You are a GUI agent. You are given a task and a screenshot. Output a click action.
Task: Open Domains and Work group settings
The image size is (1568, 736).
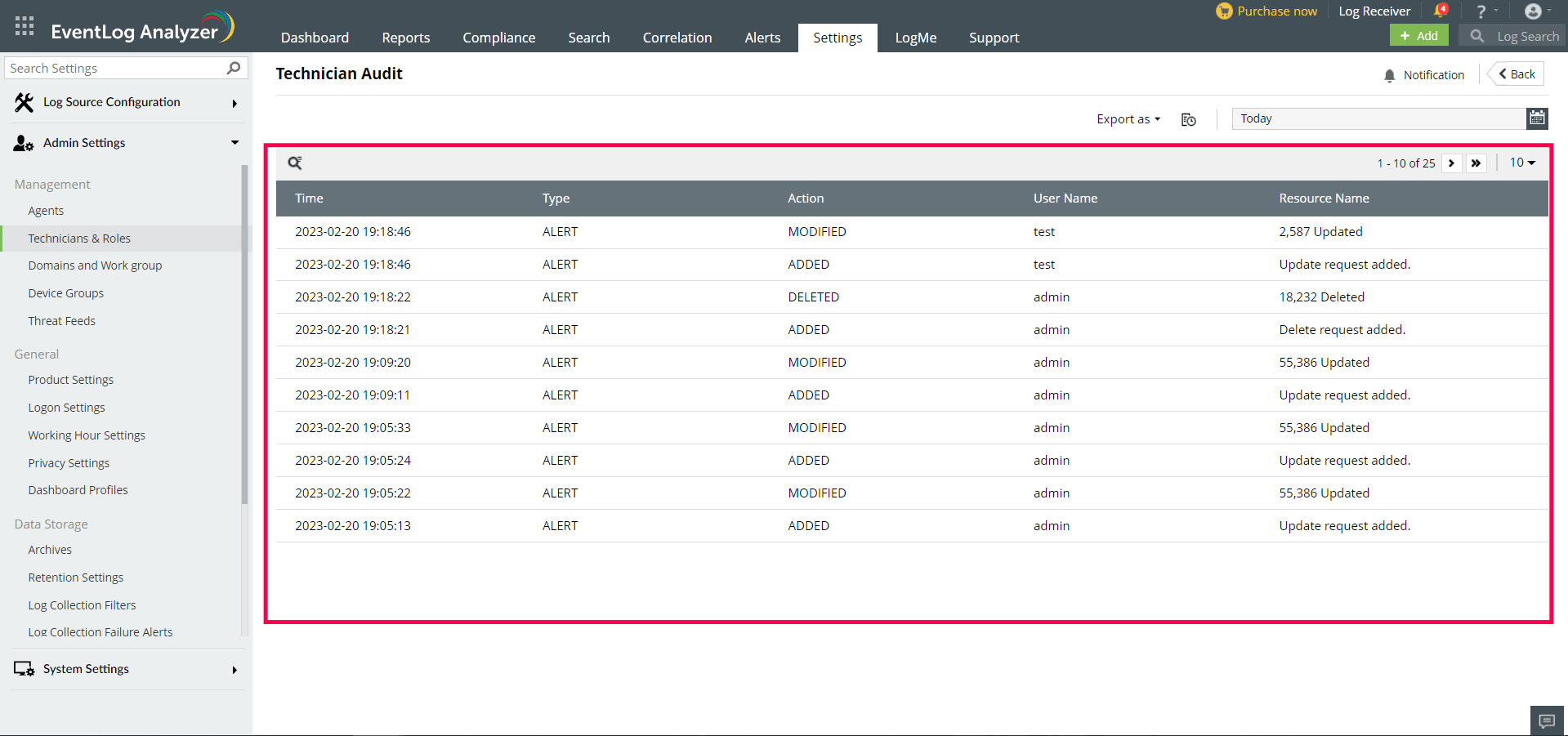pyautogui.click(x=95, y=265)
